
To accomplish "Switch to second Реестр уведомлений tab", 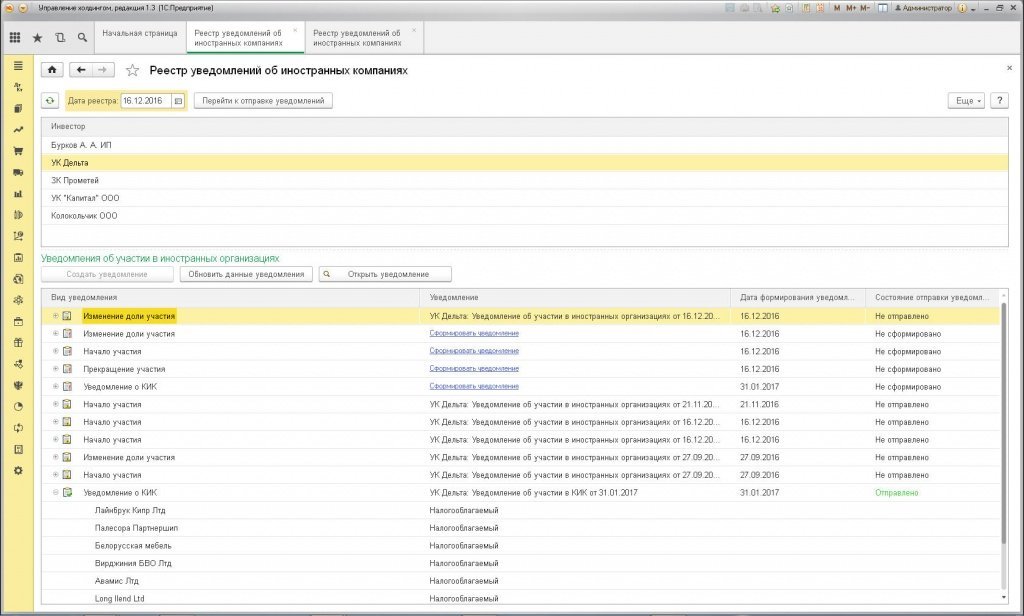I will pyautogui.click(x=357, y=38).
